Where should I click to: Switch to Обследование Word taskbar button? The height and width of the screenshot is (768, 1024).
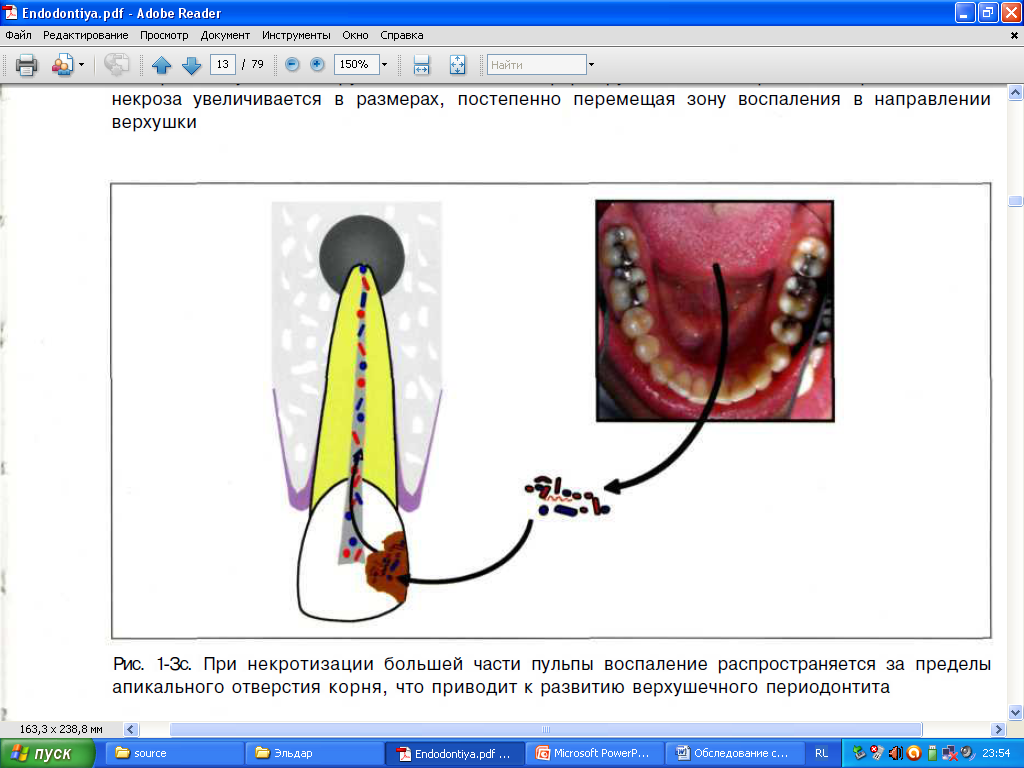733,753
